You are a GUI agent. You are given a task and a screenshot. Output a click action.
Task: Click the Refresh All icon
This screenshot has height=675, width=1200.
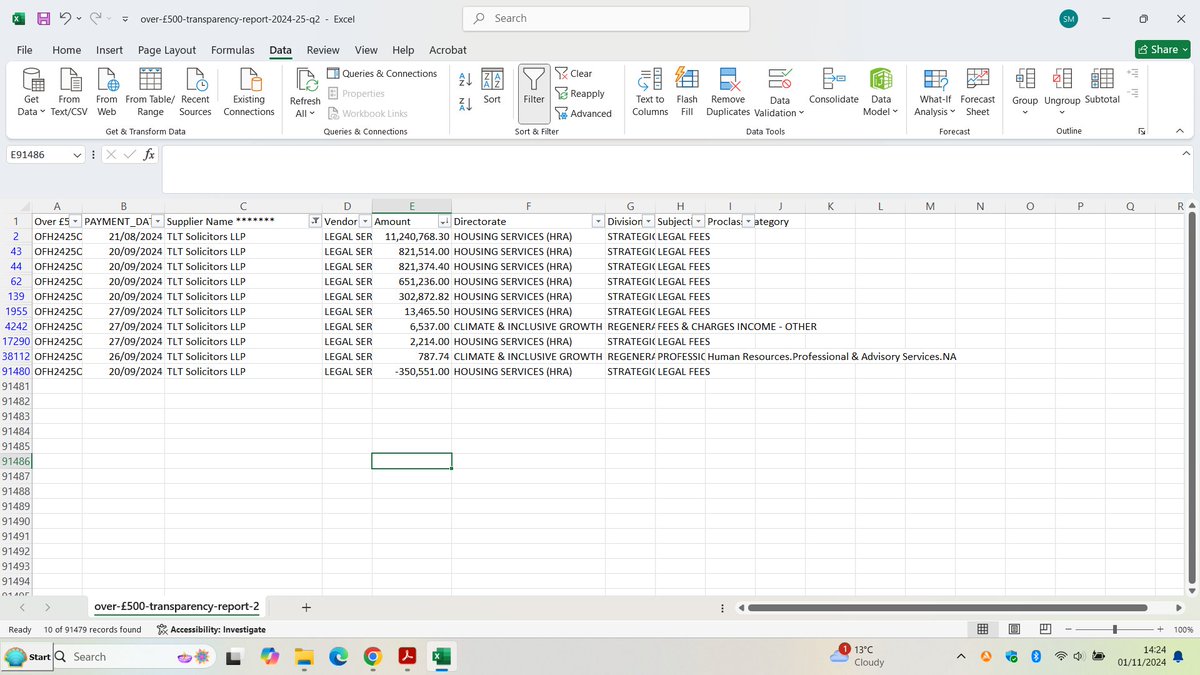(305, 93)
